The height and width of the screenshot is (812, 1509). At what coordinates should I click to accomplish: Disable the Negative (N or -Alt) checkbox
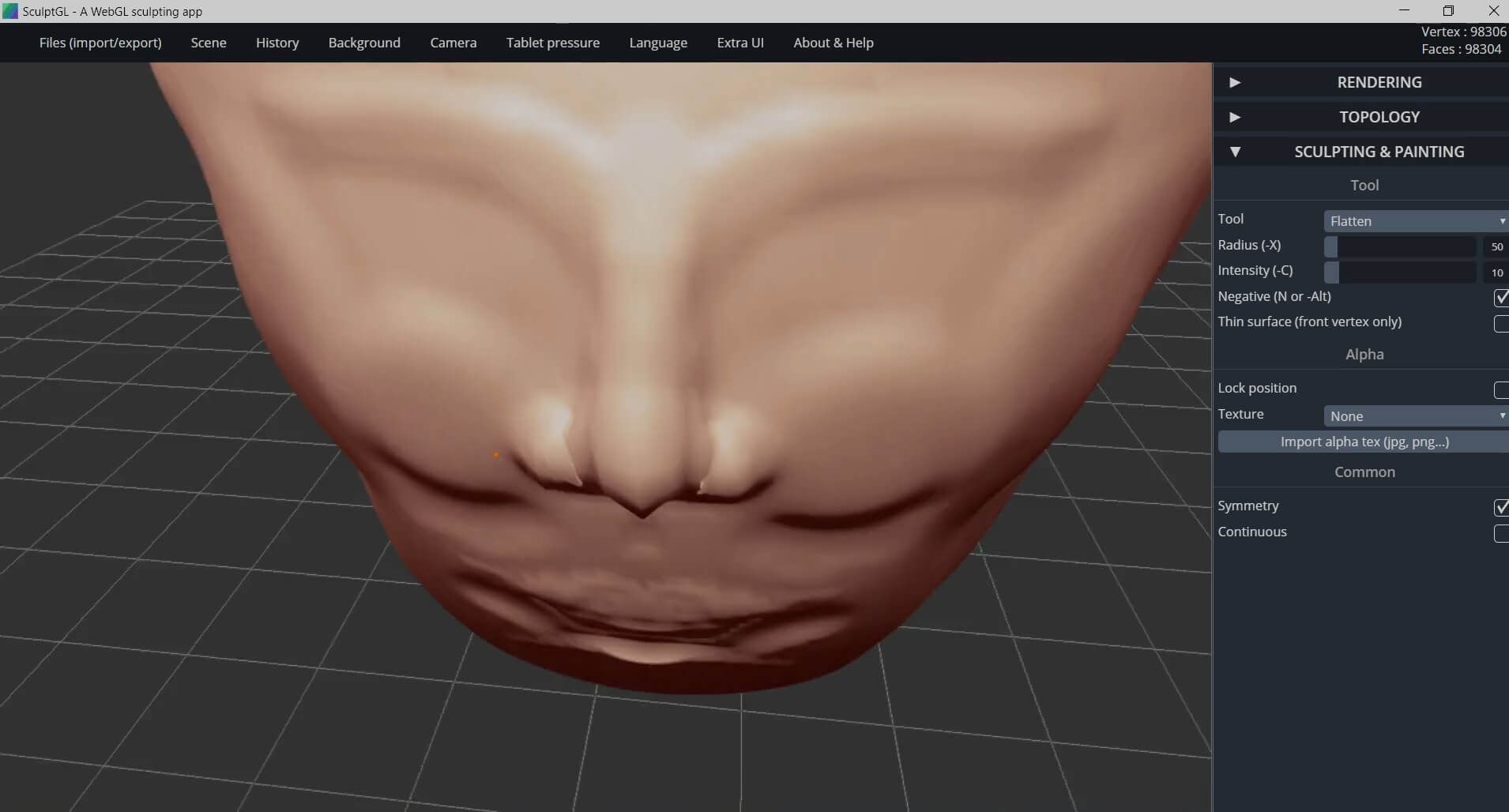[x=1500, y=297]
